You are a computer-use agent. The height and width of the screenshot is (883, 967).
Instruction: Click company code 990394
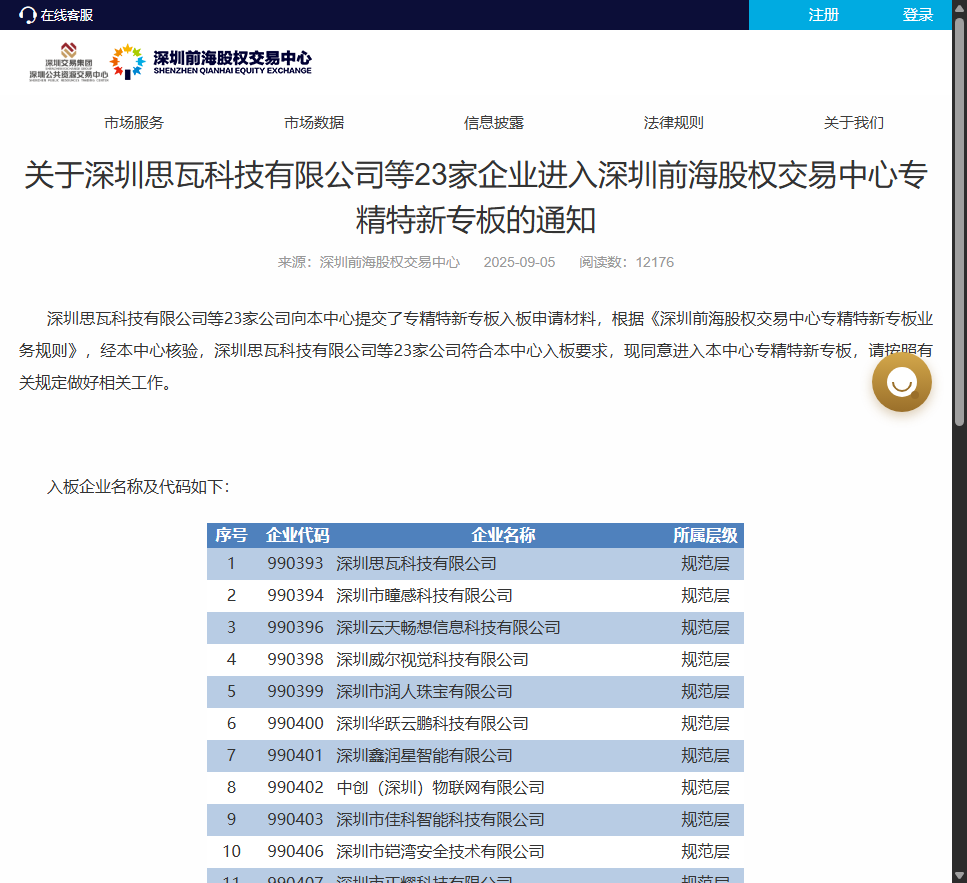pyautogui.click(x=295, y=596)
